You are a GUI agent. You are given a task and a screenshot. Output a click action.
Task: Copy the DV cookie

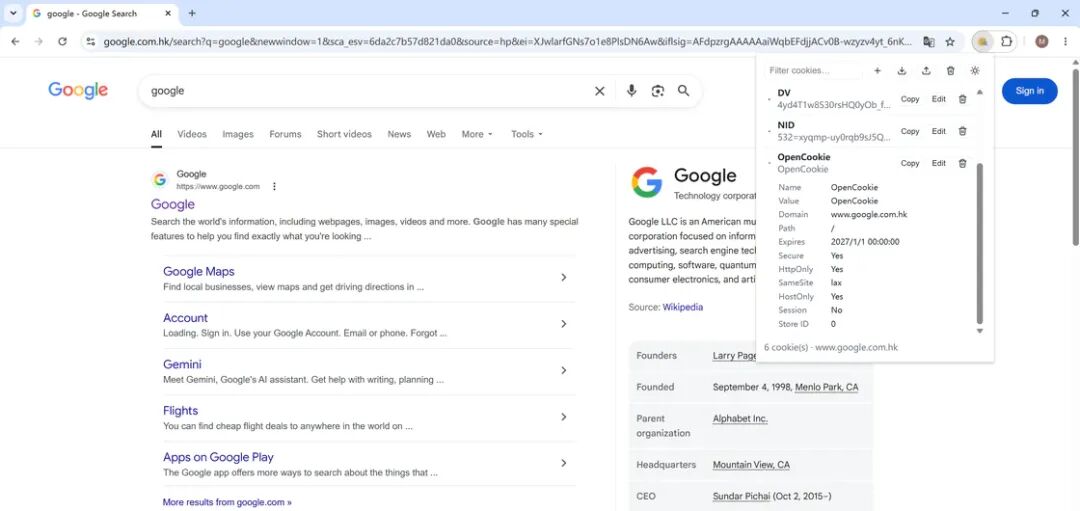910,99
